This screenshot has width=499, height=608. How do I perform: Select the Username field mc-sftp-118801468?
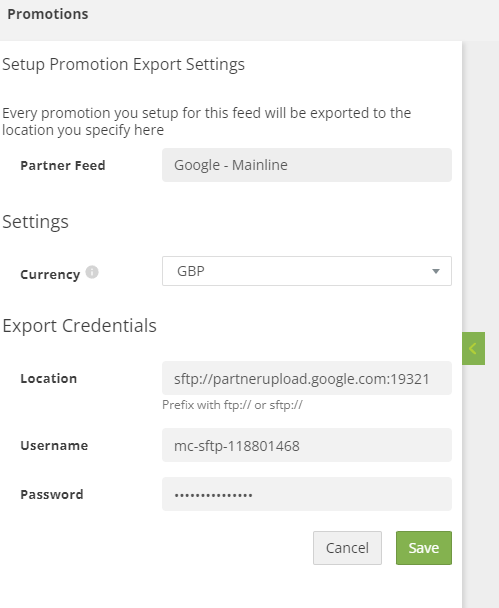(x=307, y=445)
